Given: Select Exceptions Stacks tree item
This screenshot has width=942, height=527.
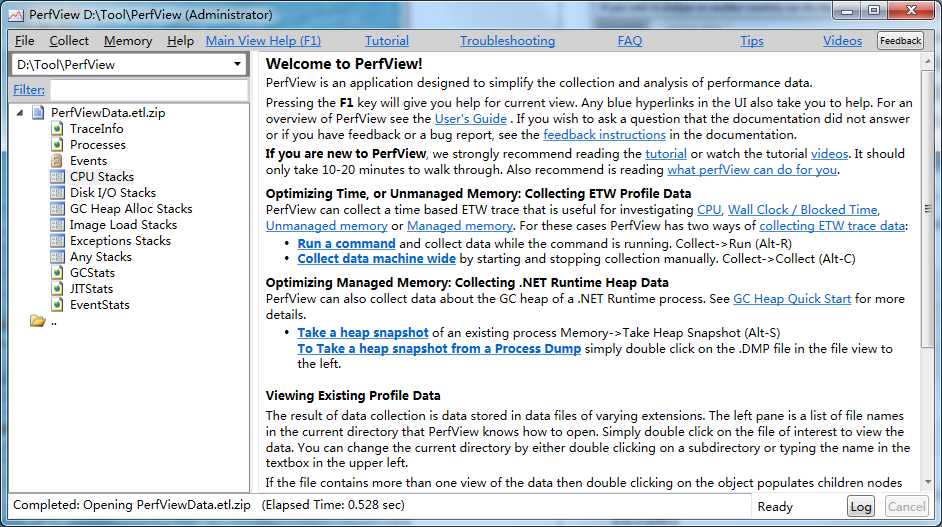Looking at the screenshot, I should pos(120,241).
